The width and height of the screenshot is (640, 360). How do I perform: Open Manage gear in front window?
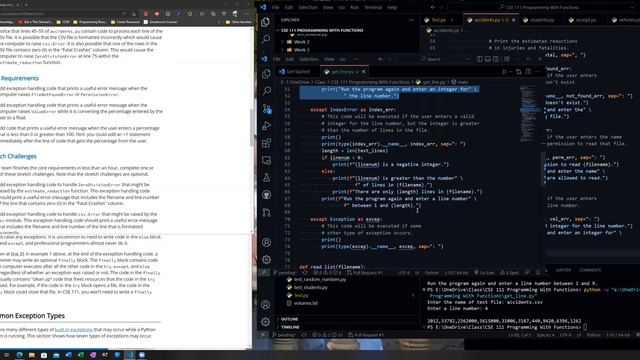pos(267,260)
